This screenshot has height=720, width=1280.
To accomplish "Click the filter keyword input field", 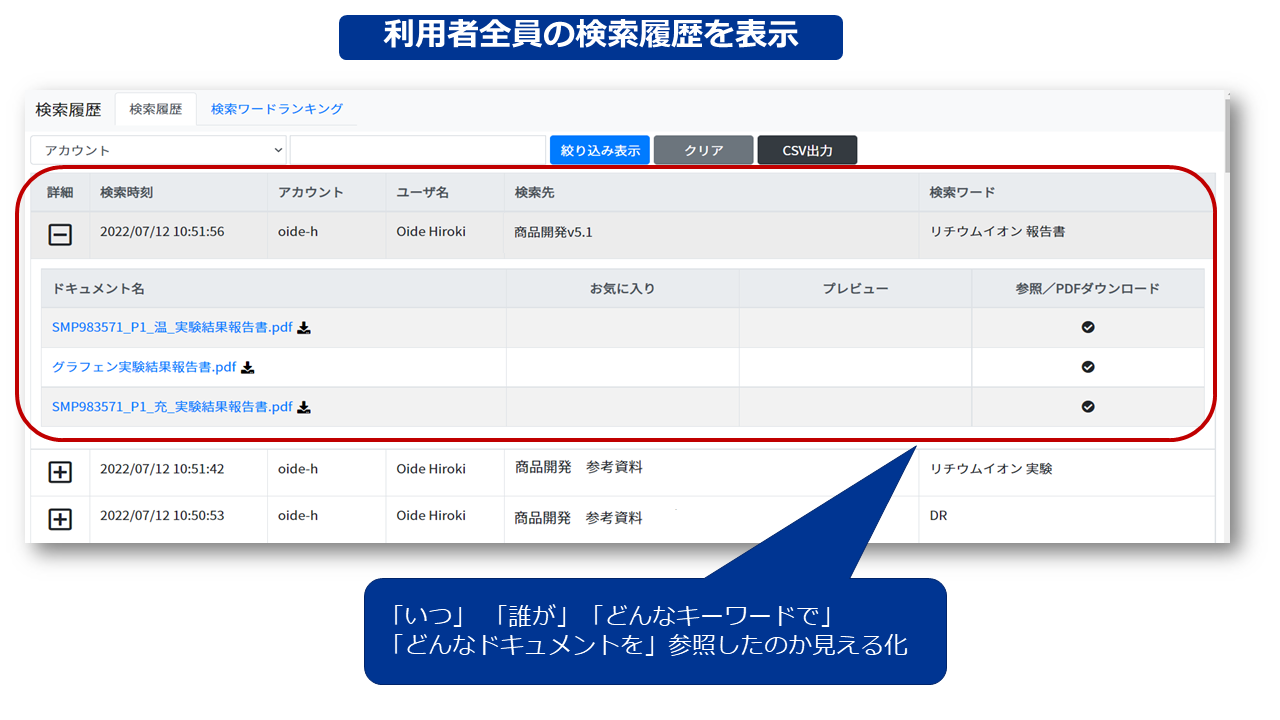I will (x=417, y=149).
